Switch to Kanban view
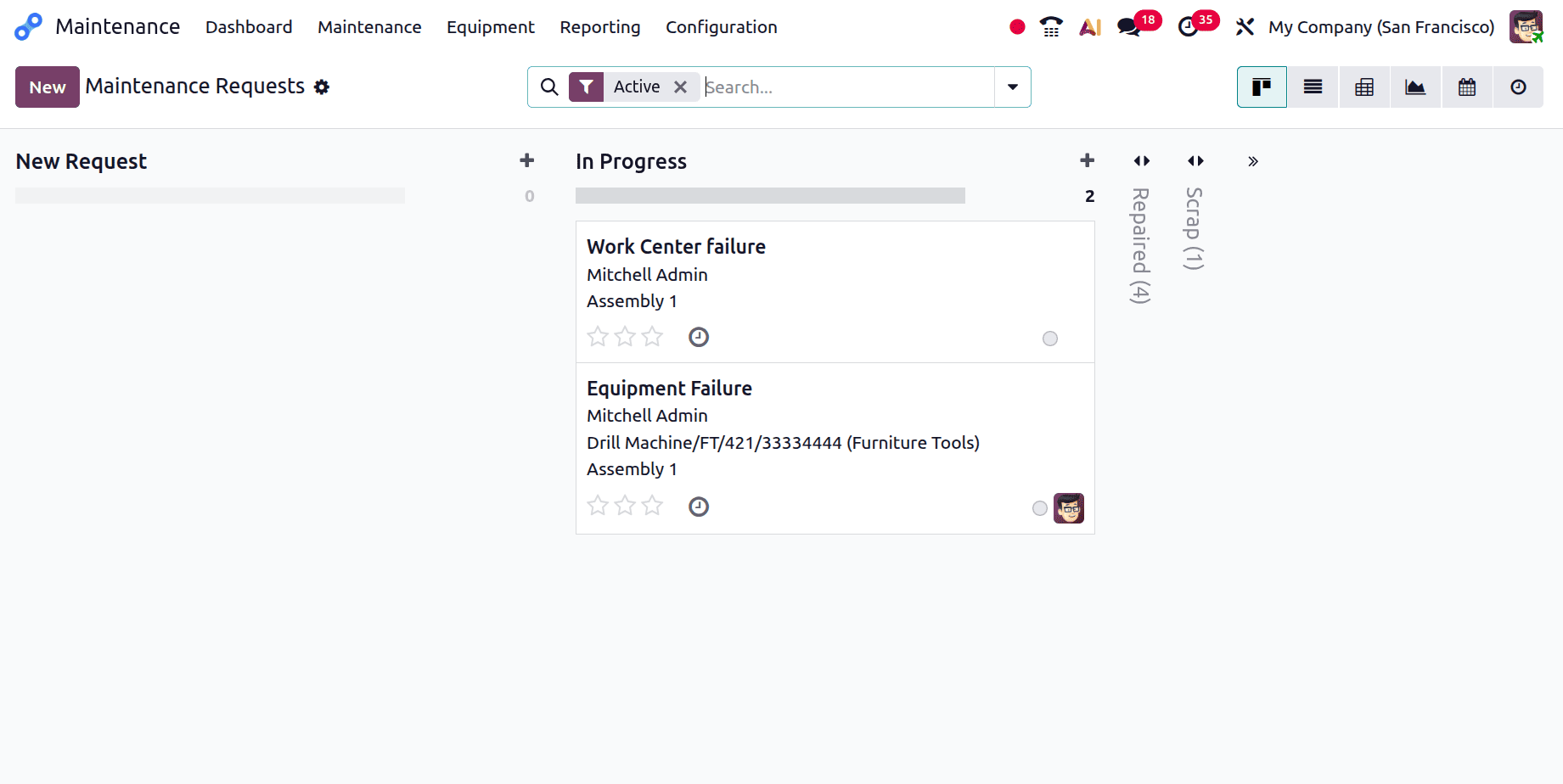The height and width of the screenshot is (784, 1563). point(1262,87)
